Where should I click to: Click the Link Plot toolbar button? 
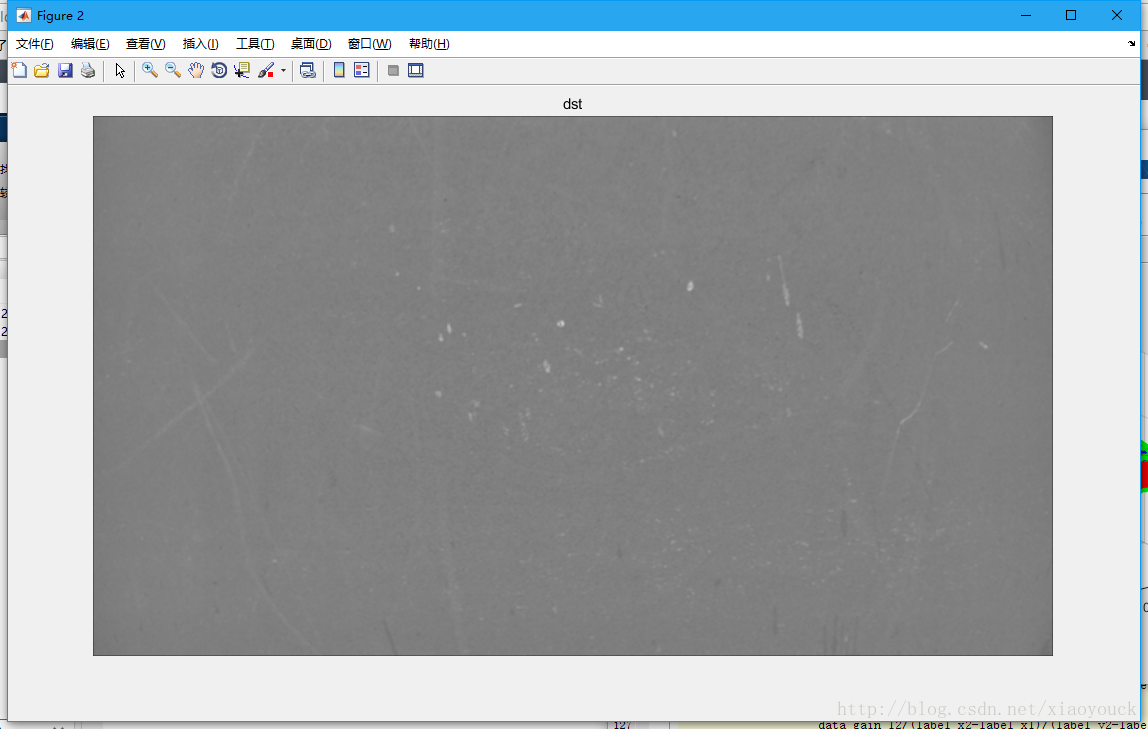click(308, 70)
